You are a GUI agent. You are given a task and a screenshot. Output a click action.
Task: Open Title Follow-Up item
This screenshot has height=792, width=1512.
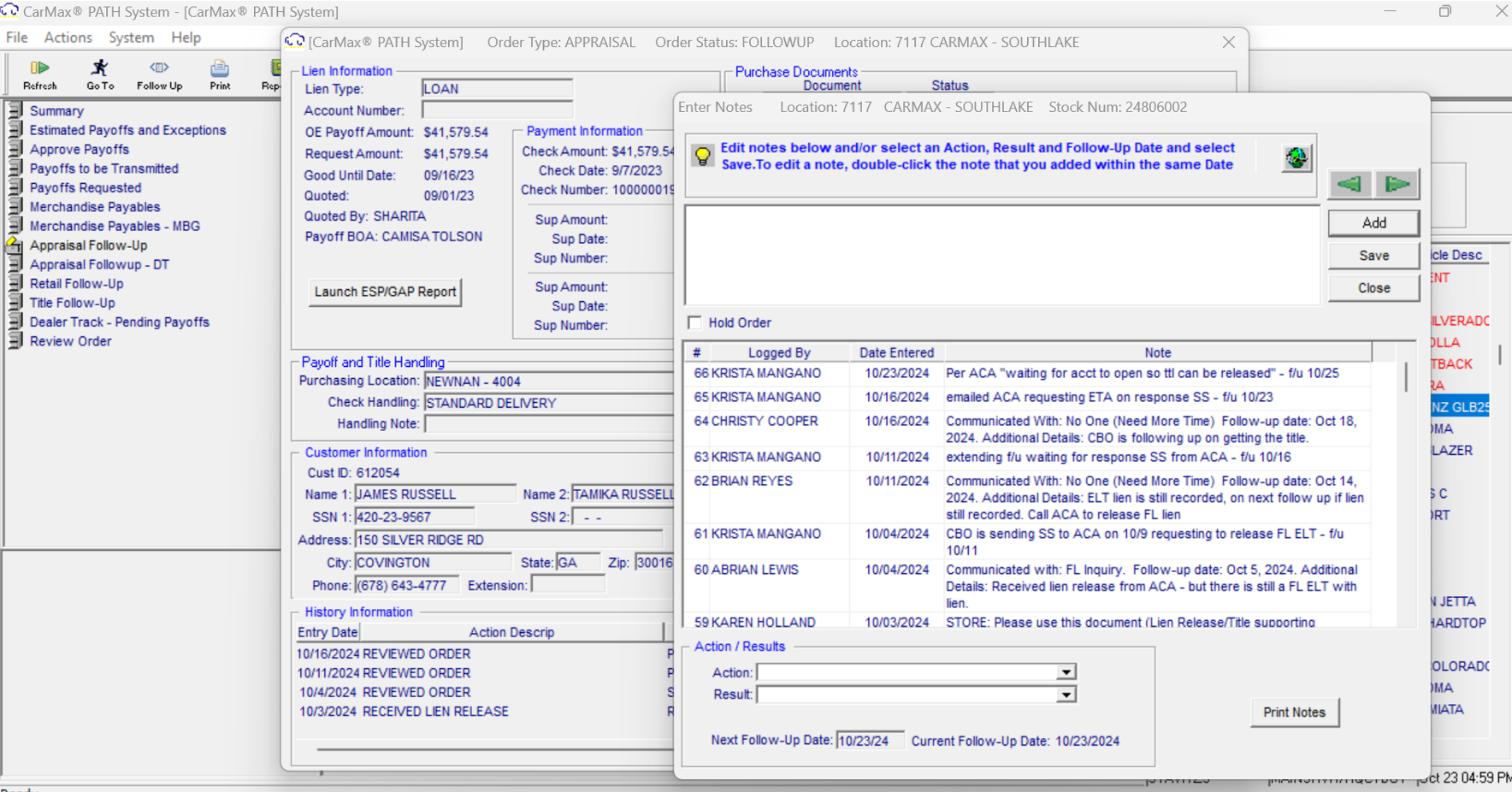(72, 303)
